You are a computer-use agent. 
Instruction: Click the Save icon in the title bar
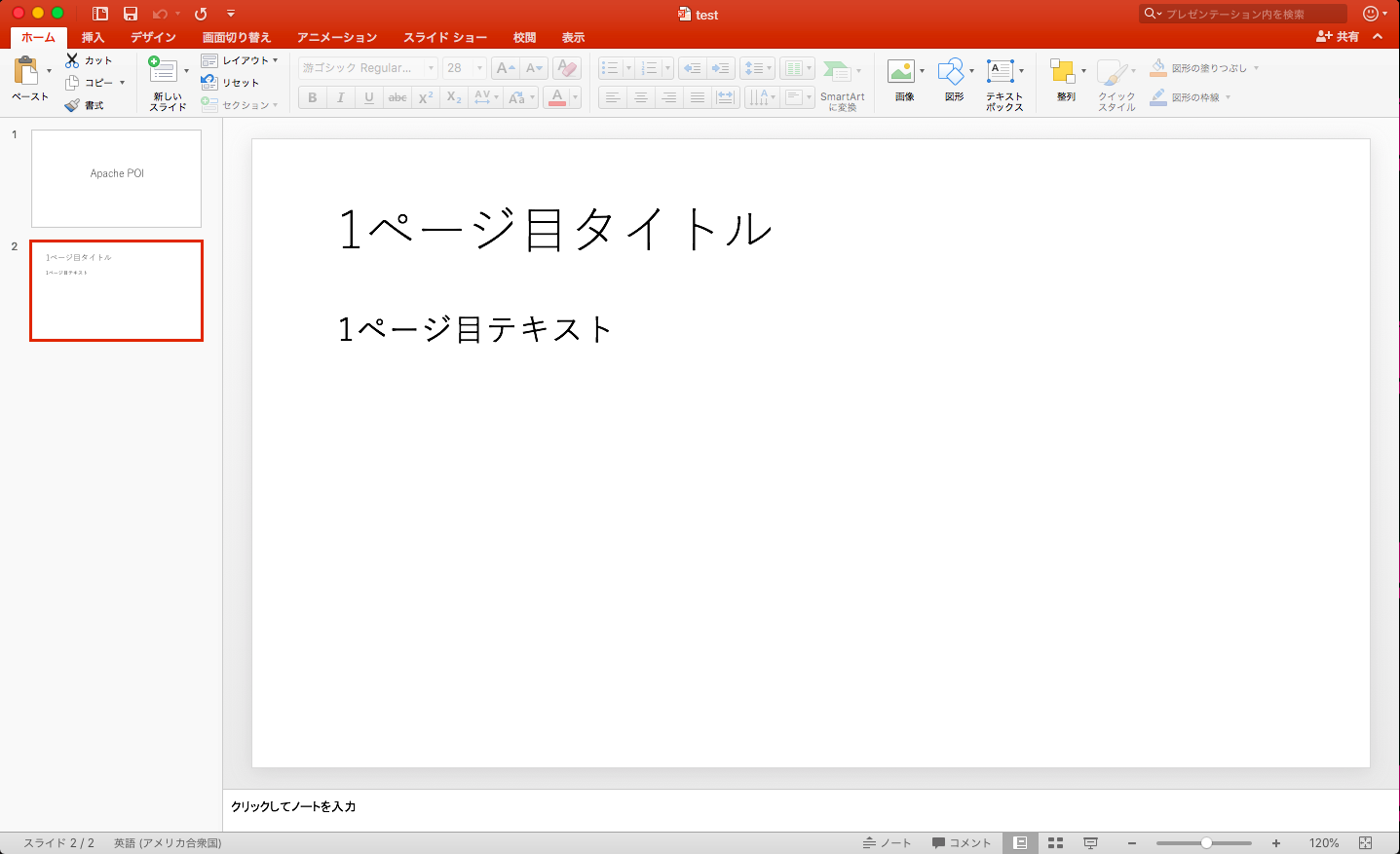[131, 14]
